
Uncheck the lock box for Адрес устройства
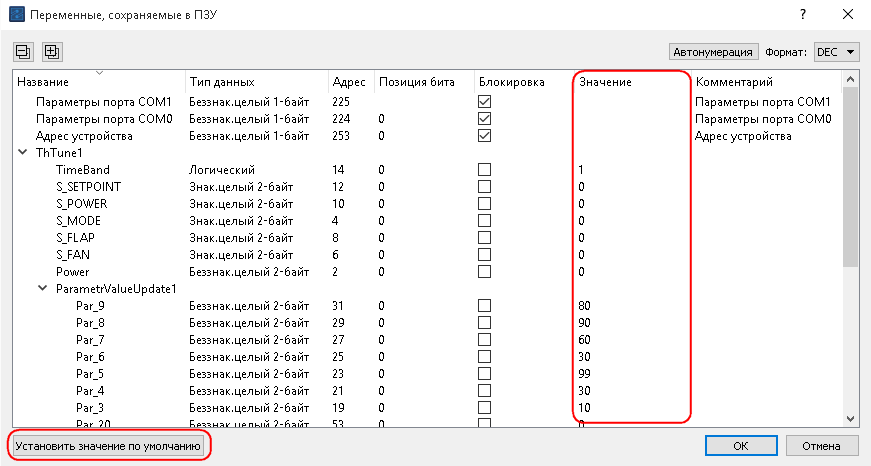coord(485,136)
